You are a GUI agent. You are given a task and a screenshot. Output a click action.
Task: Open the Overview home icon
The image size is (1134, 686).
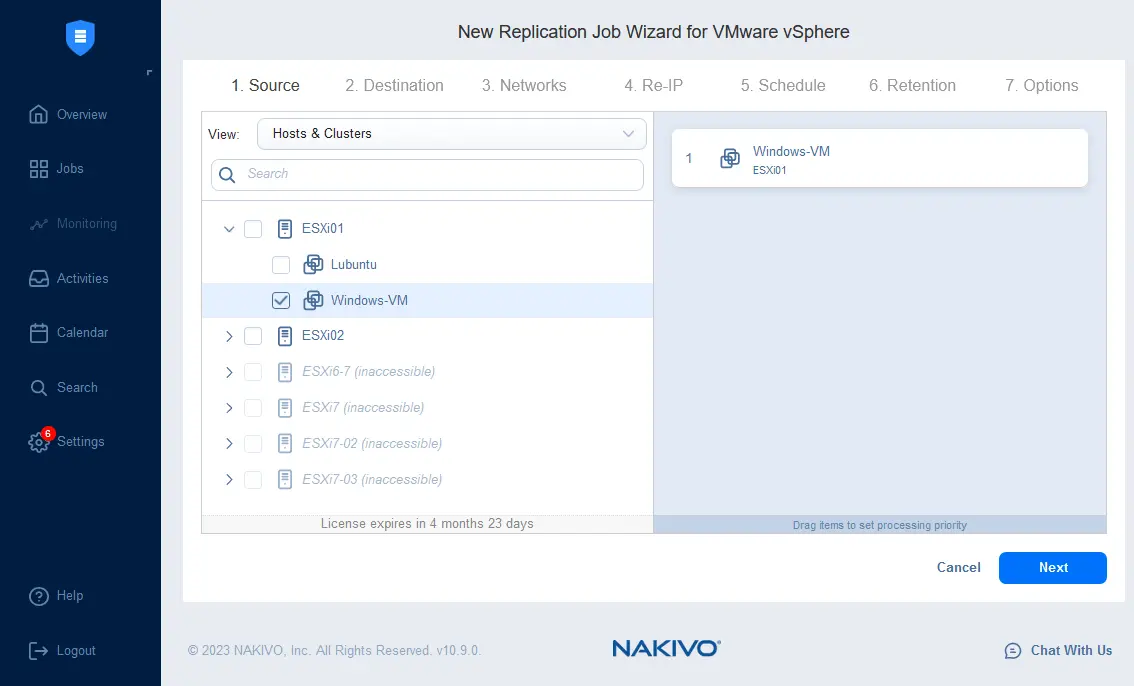click(x=38, y=114)
